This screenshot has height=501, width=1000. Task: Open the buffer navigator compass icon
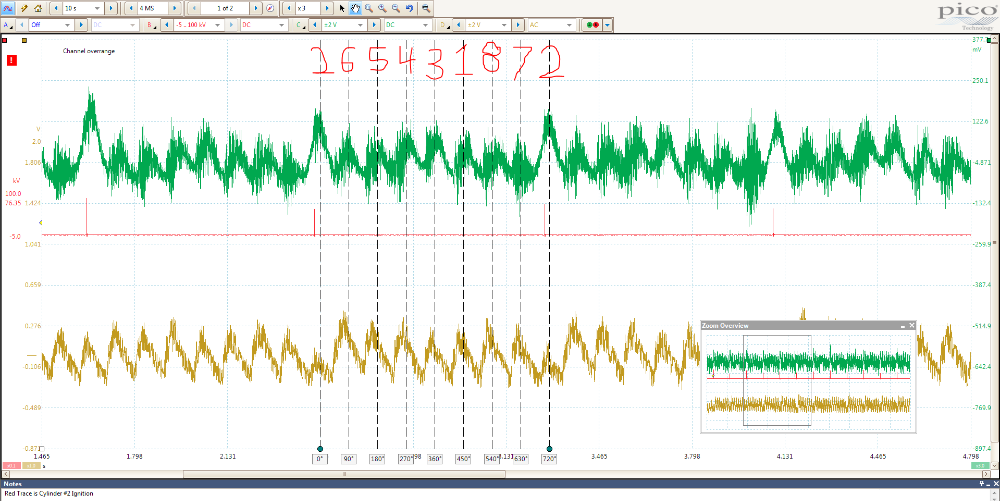pos(269,7)
